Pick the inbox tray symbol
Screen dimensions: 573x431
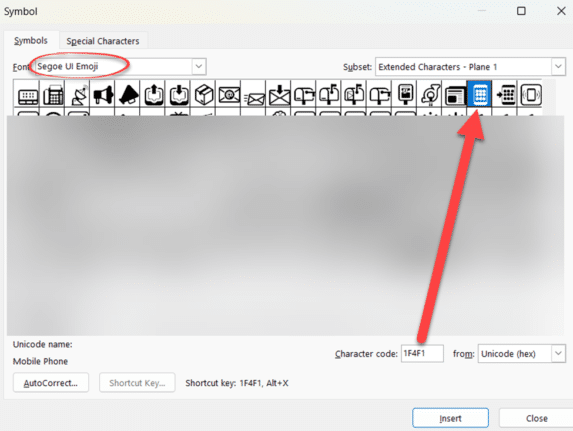click(178, 95)
